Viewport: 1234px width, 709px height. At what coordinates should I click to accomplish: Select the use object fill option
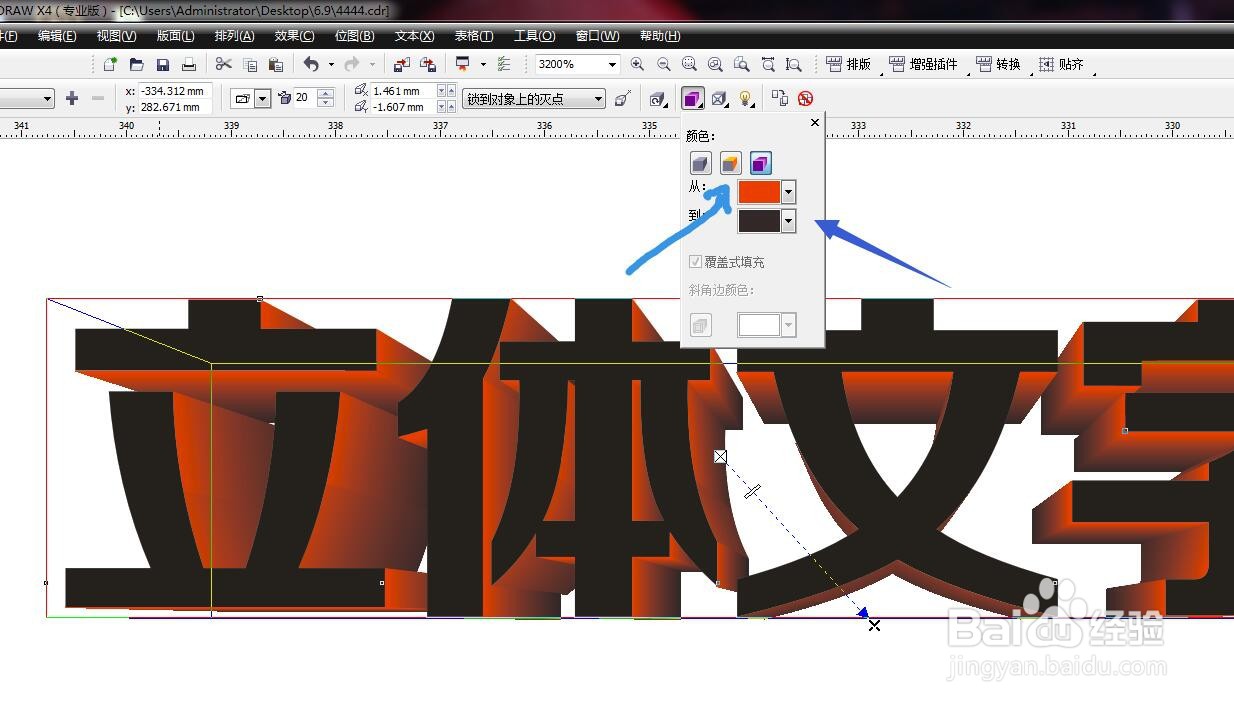[x=701, y=163]
